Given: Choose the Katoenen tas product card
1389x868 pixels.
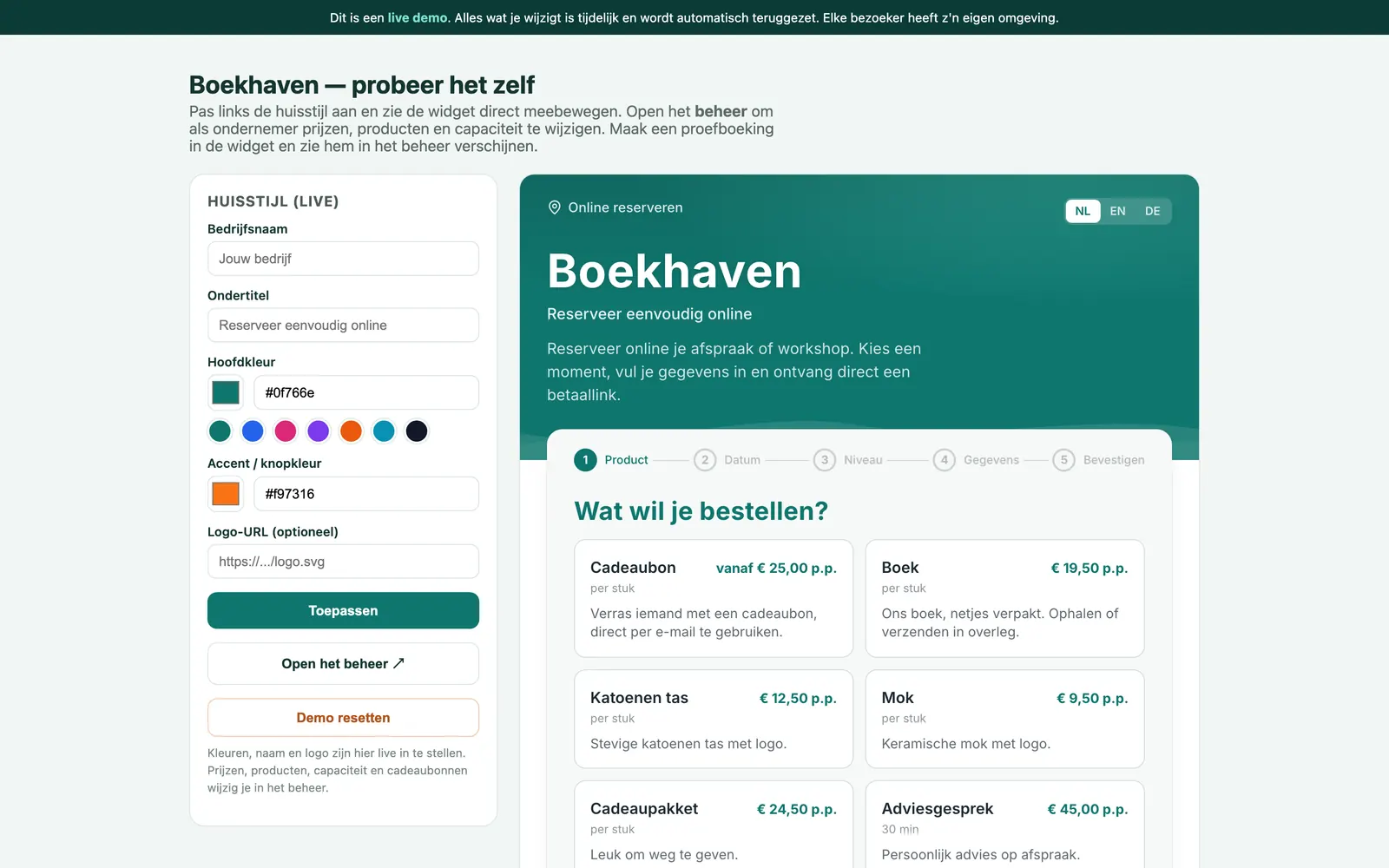Looking at the screenshot, I should (x=714, y=719).
